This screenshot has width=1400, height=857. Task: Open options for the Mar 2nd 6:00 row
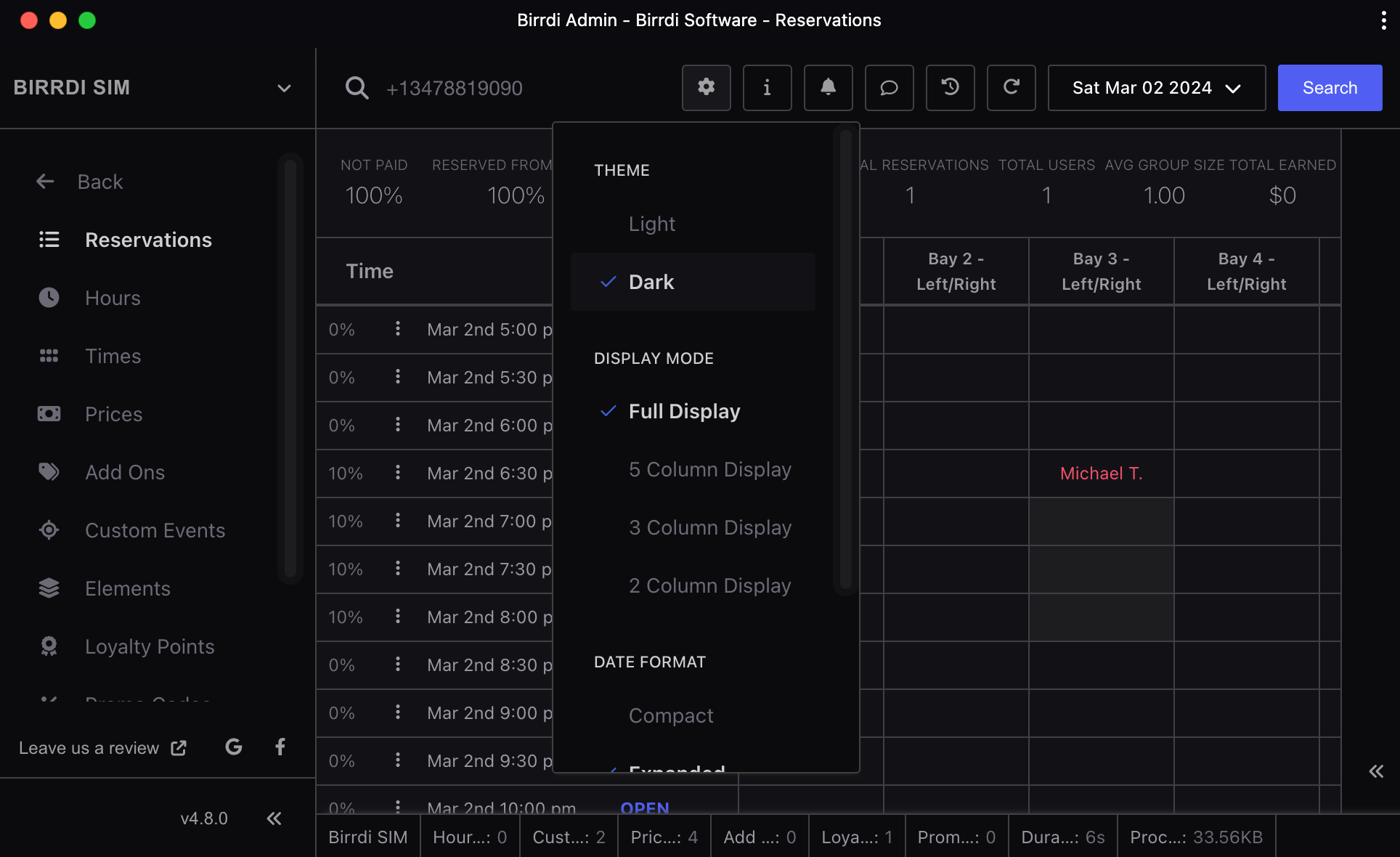click(x=397, y=425)
